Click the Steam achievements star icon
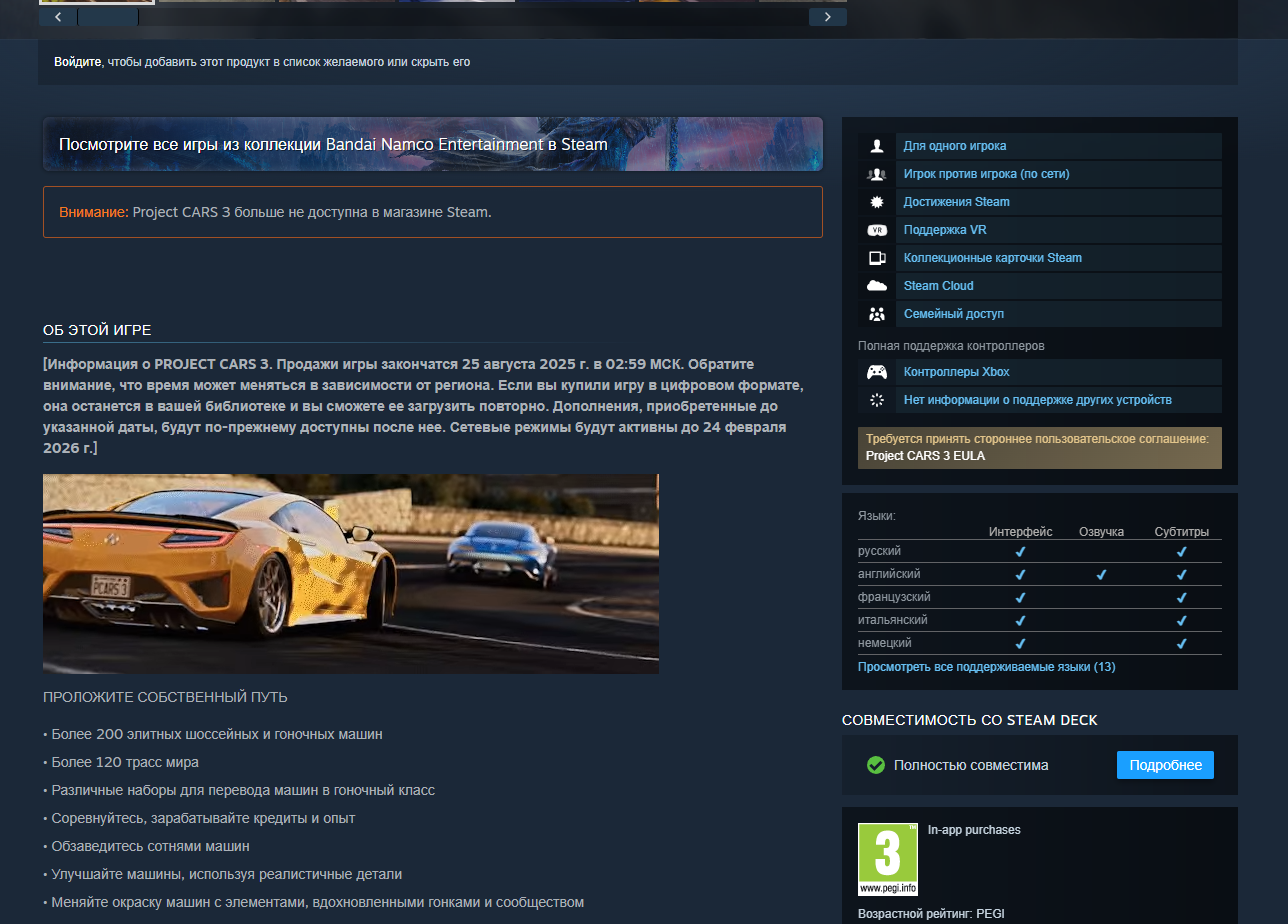Viewport: 1288px width, 924px height. pyautogui.click(x=877, y=202)
